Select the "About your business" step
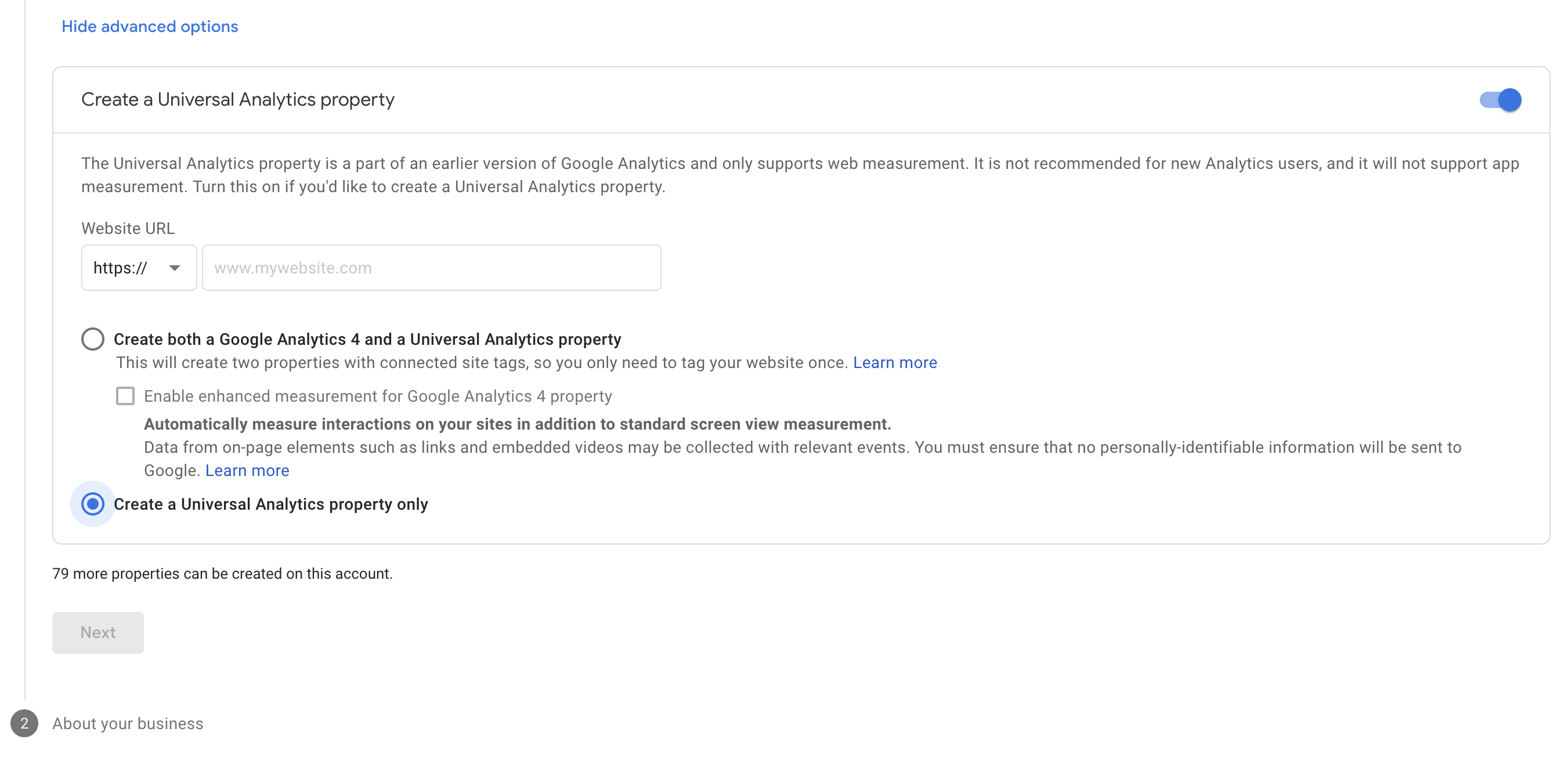The width and height of the screenshot is (1568, 757). point(127,723)
